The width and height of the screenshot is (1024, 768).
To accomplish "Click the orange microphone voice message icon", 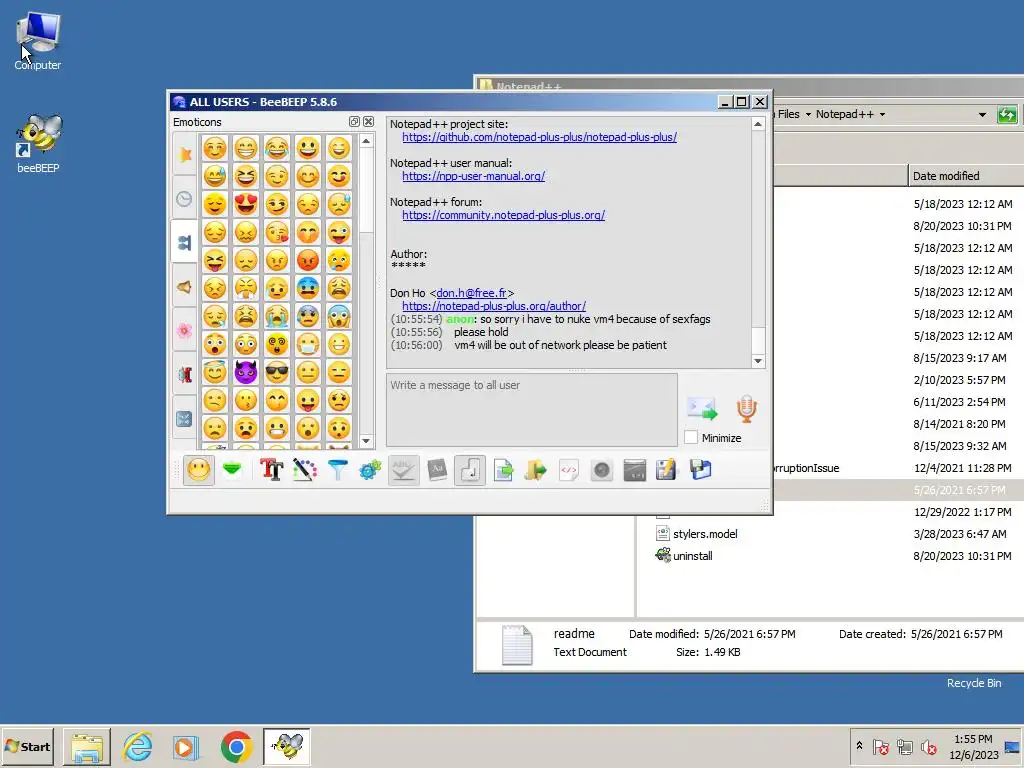I will [x=746, y=409].
